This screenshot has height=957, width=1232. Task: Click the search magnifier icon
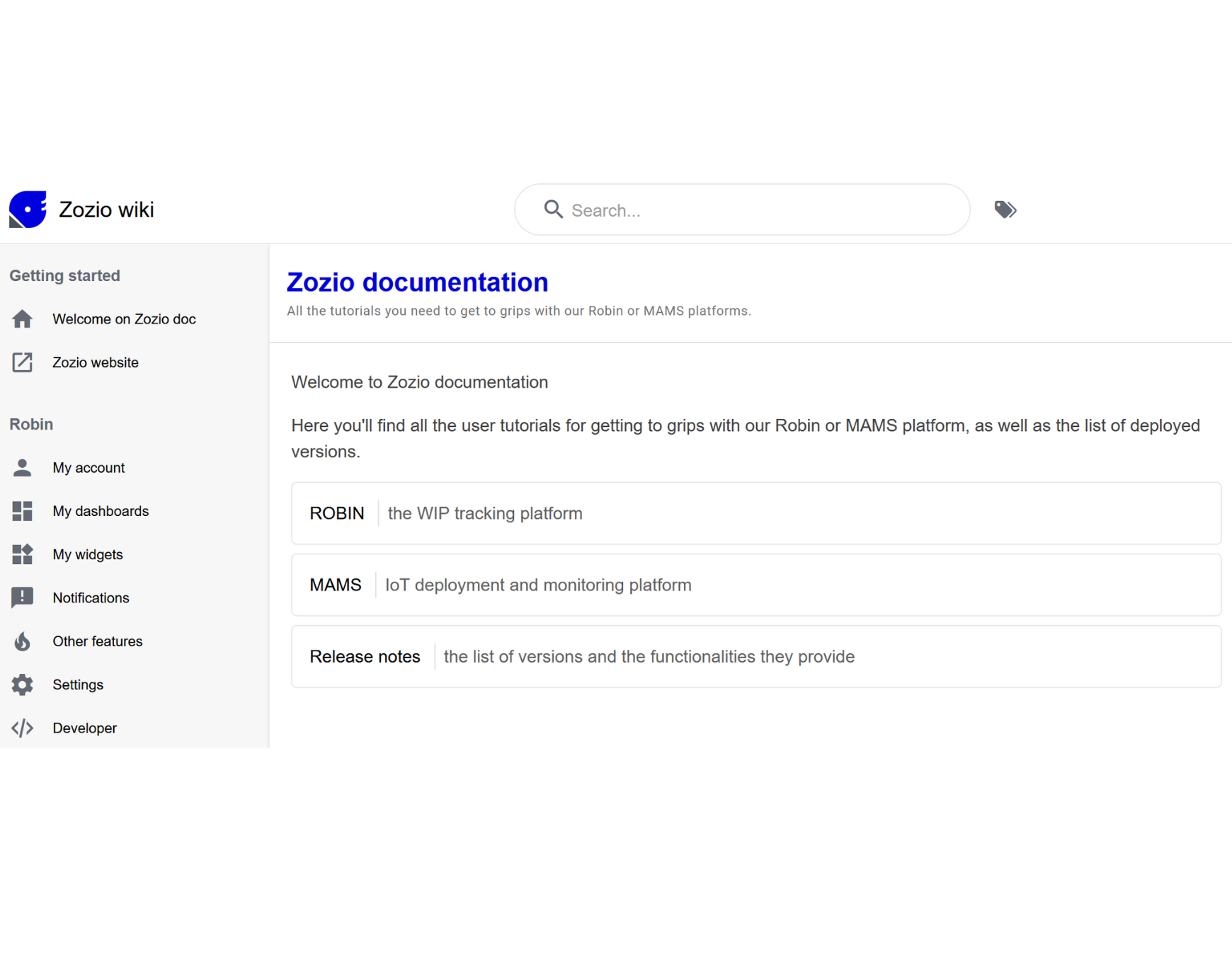click(553, 210)
